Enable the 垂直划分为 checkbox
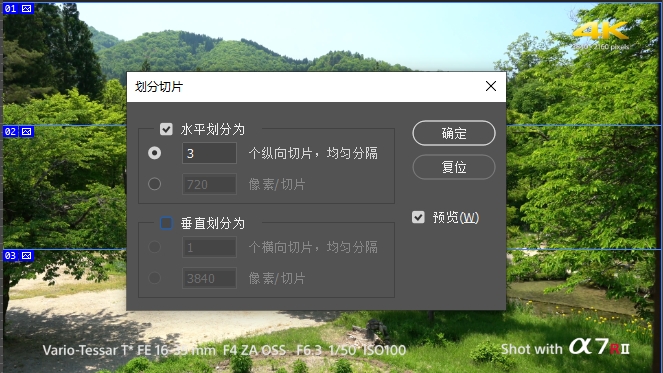663x373 pixels. (x=166, y=223)
